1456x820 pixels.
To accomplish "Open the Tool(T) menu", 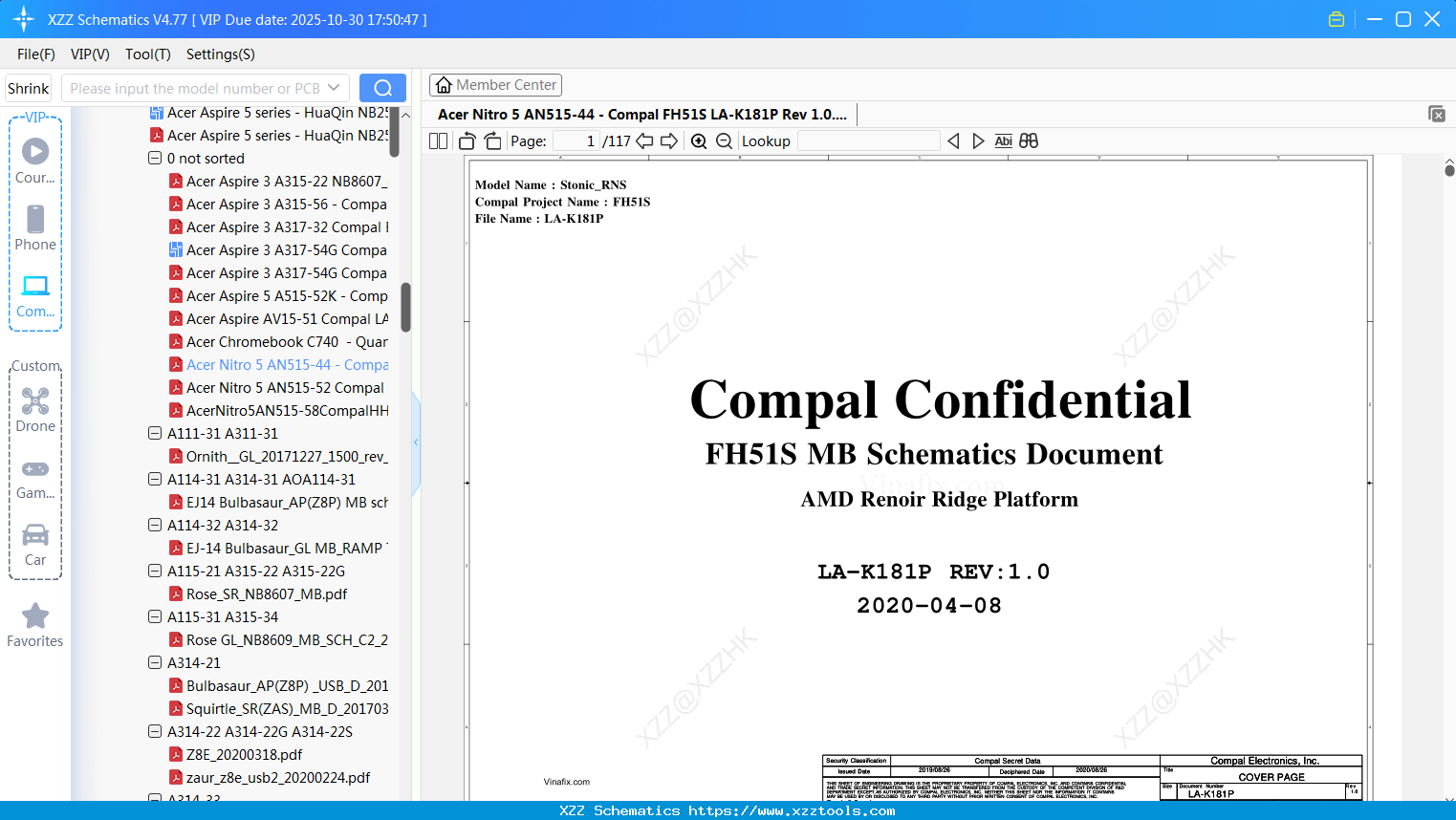I will [x=148, y=54].
